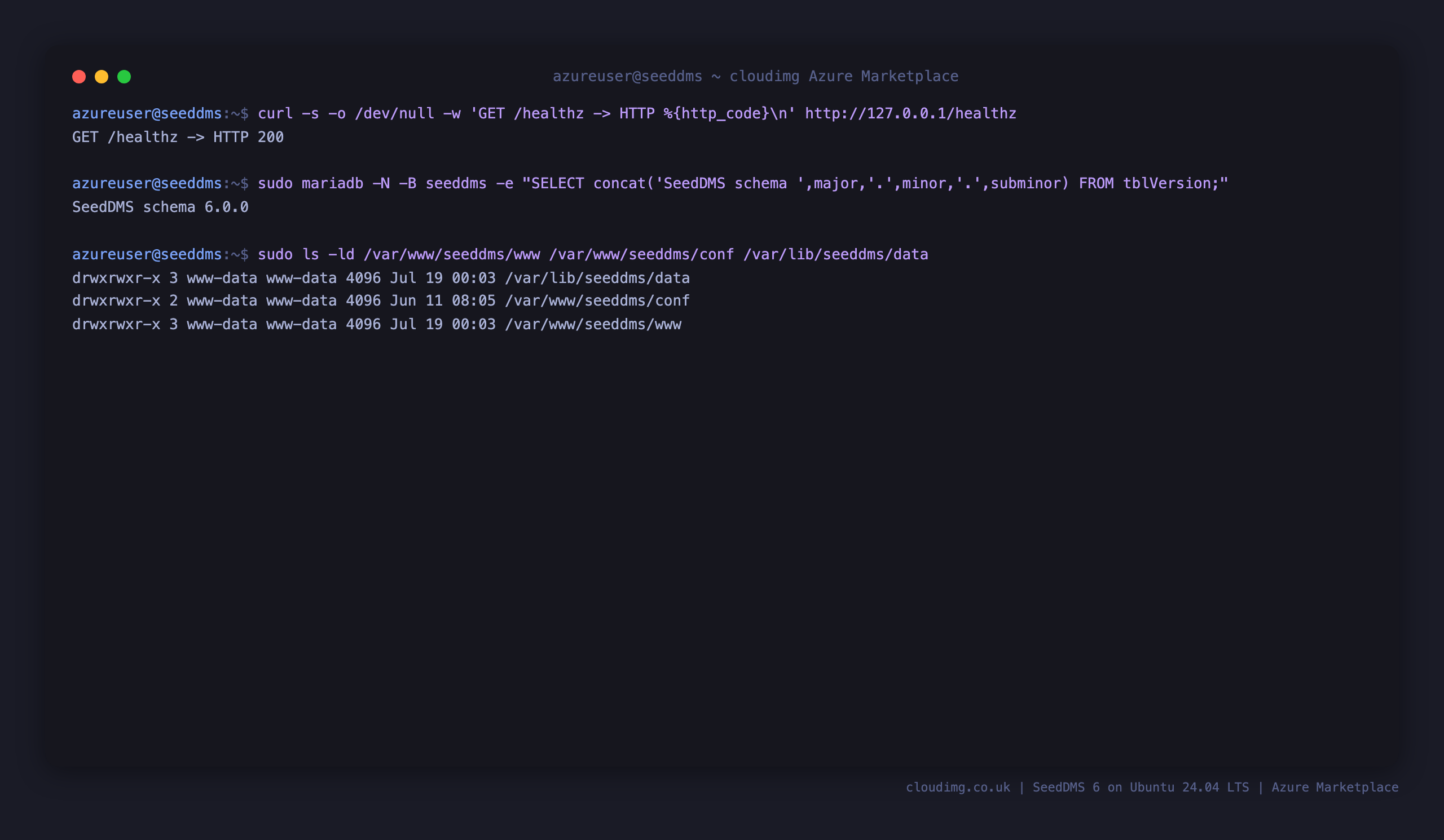Click the /var/www/seeddms/conf listing path
Image resolution: width=1444 pixels, height=840 pixels.
click(597, 300)
